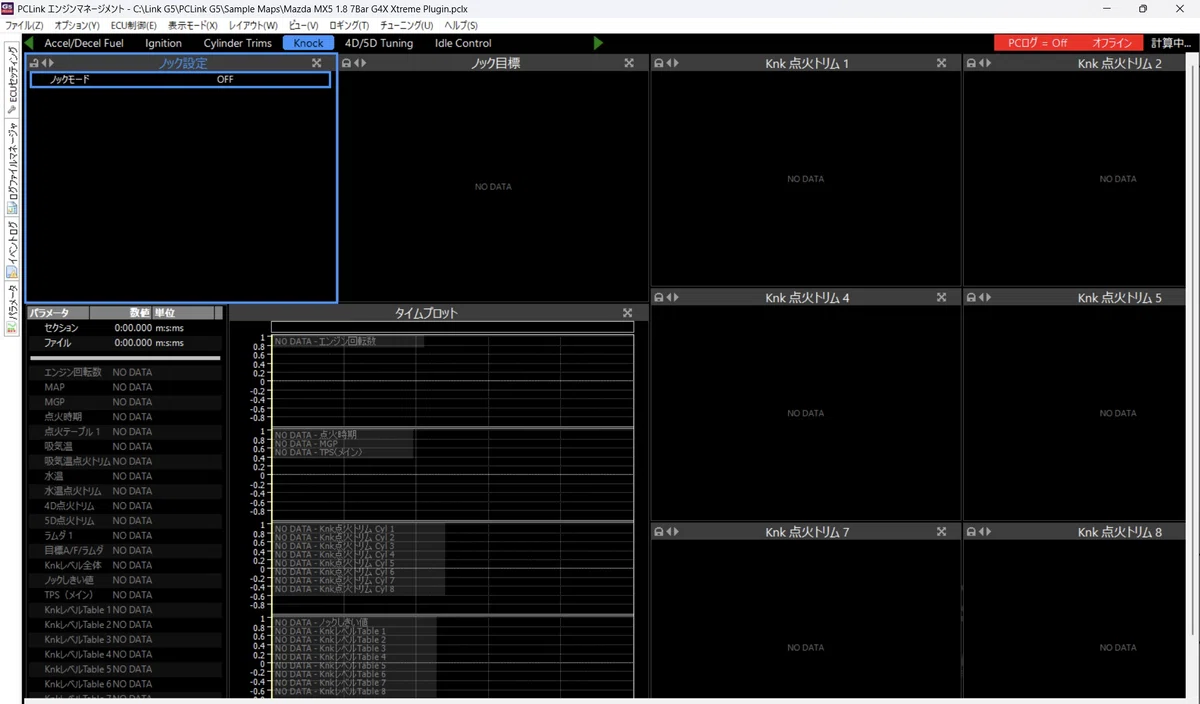
Task: Go to the previous page with the green left arrow
Action: [29, 43]
